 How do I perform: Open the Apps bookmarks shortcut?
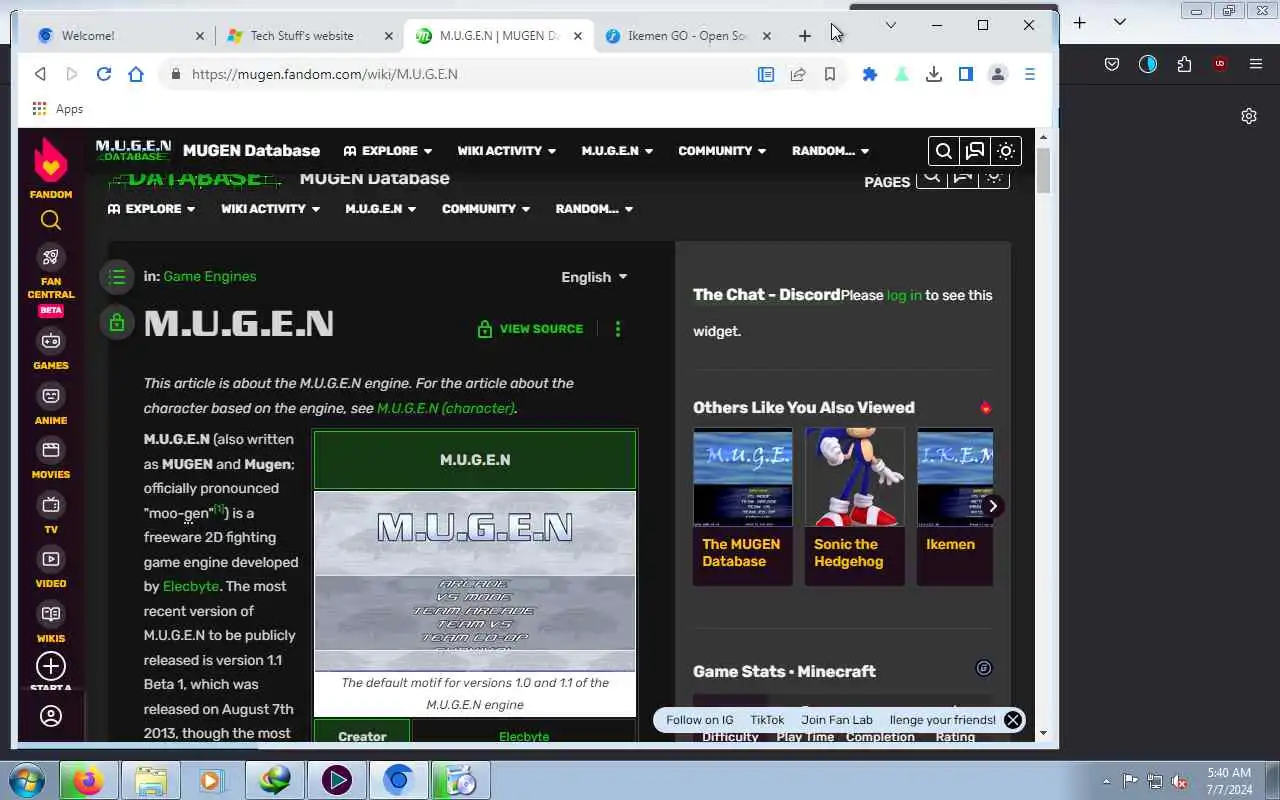(58, 109)
